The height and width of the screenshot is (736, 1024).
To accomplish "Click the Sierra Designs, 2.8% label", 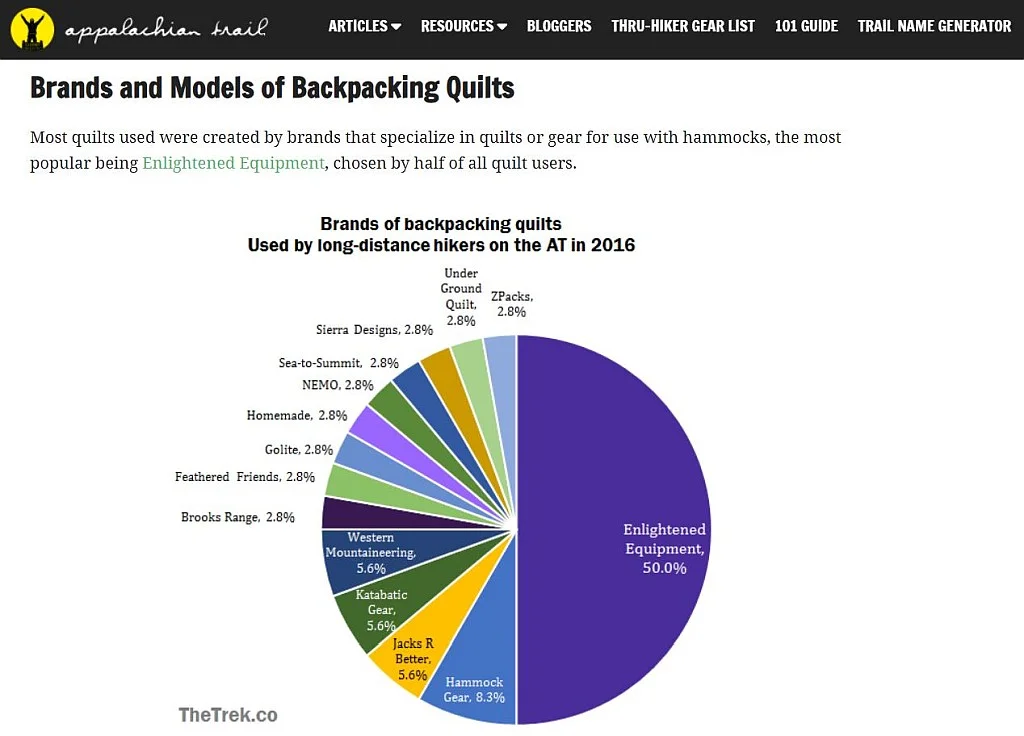I will (374, 330).
